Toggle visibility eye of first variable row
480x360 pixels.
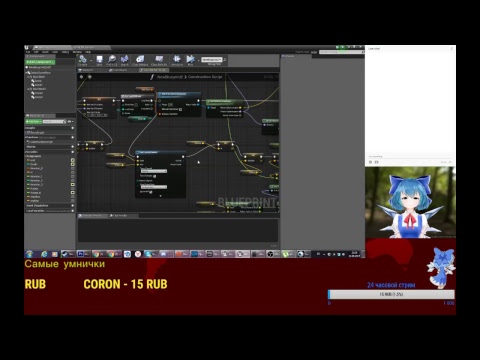tap(72, 160)
